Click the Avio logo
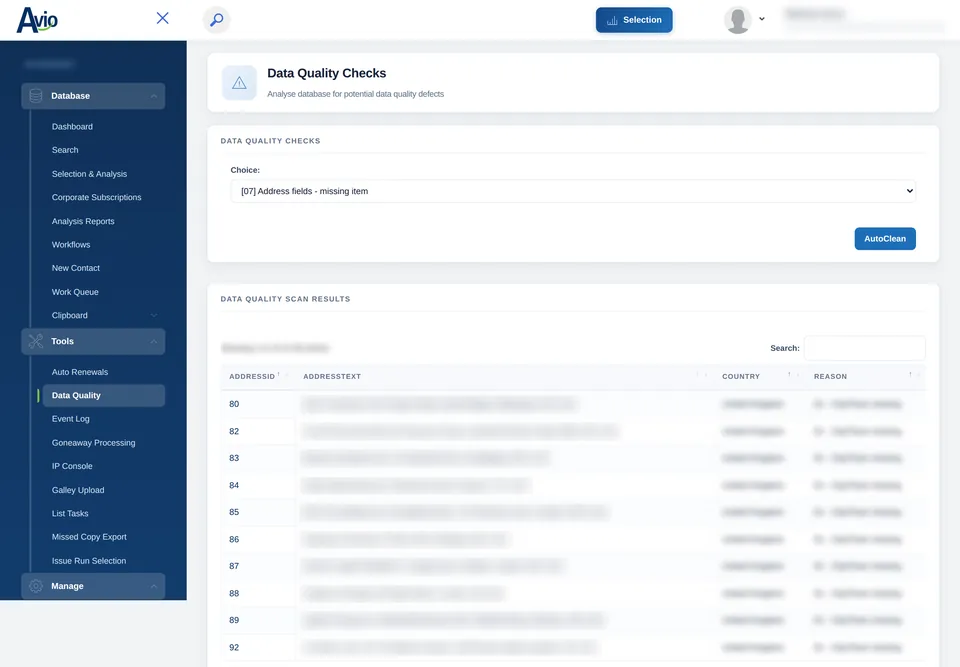Viewport: 960px width, 667px height. pyautogui.click(x=37, y=20)
